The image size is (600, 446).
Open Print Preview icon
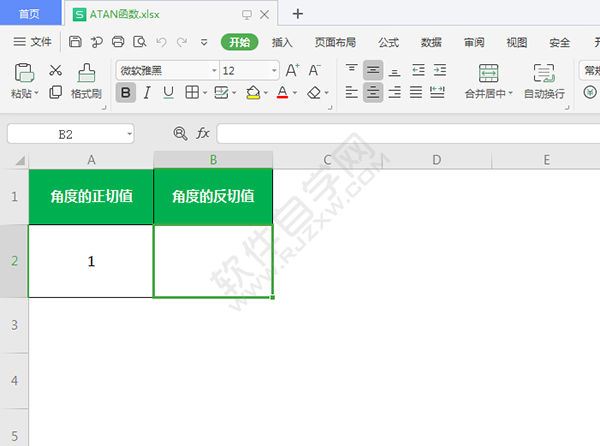pos(140,41)
